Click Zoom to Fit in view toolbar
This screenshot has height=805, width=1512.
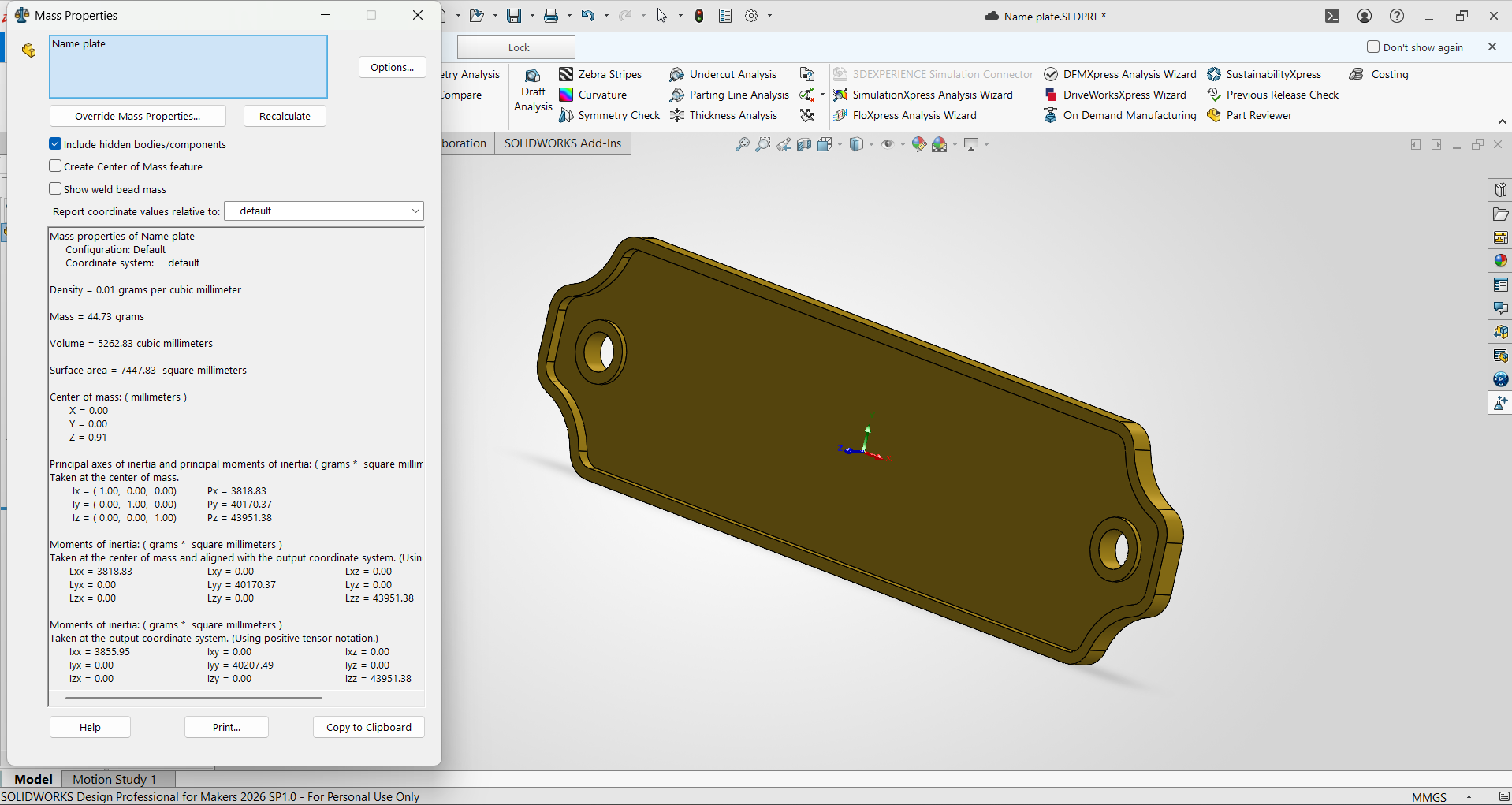[x=742, y=144]
